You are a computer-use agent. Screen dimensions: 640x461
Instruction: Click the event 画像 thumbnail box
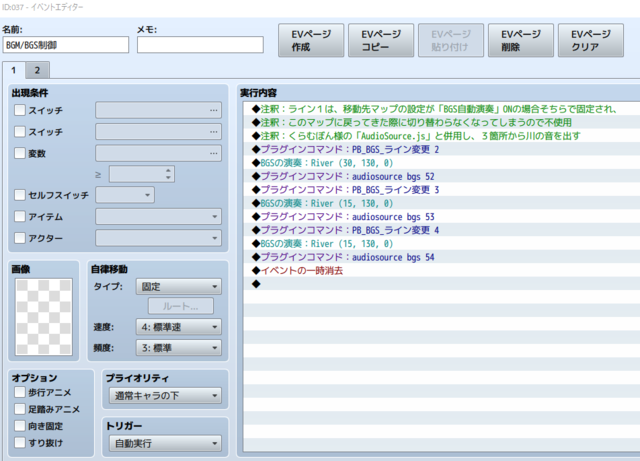44,317
